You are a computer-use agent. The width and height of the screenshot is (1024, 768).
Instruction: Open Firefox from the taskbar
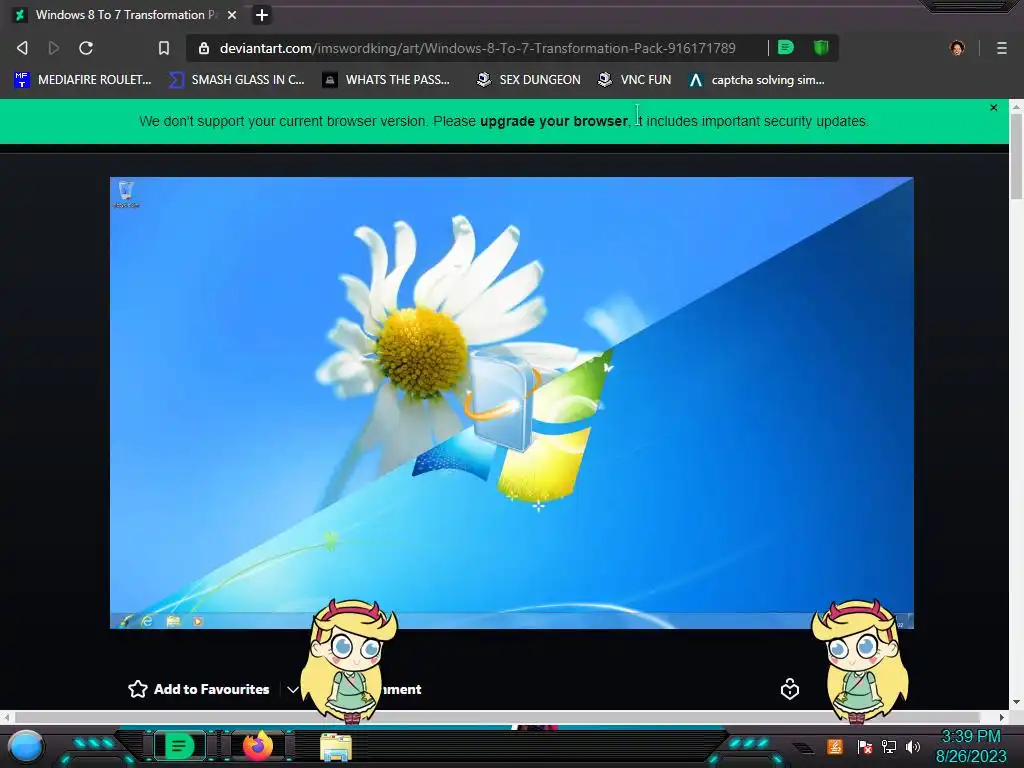(x=258, y=745)
